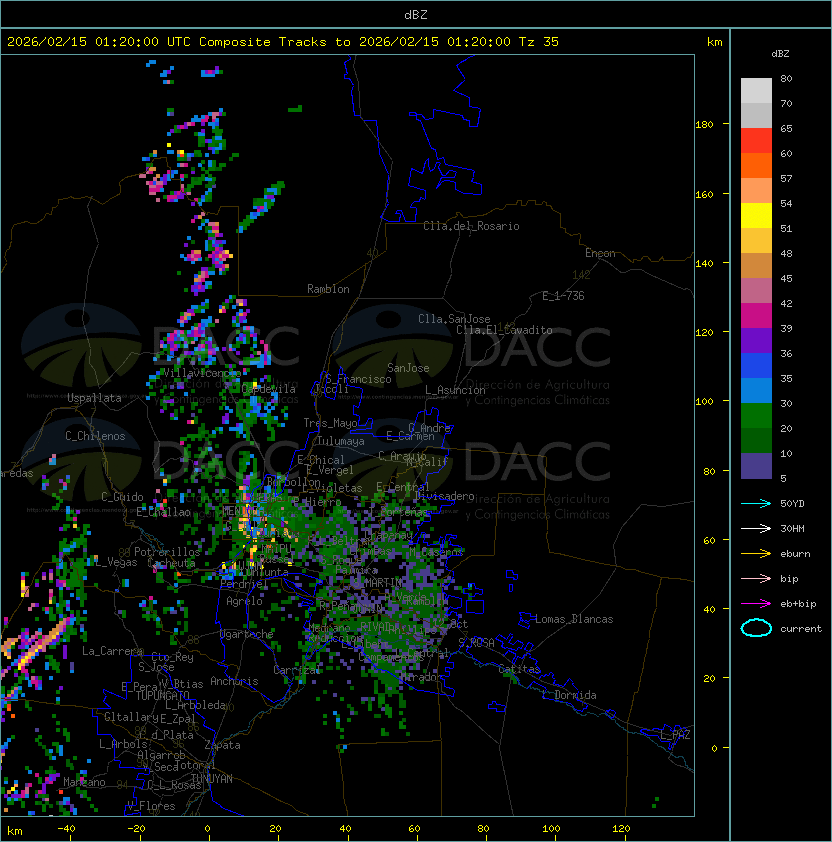Click the 'Encon' map label

click(600, 253)
